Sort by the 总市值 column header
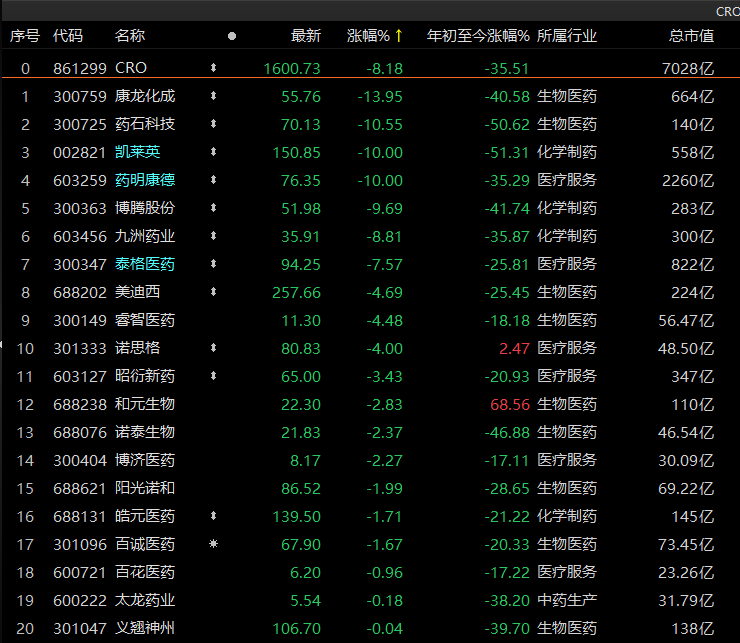 click(691, 36)
